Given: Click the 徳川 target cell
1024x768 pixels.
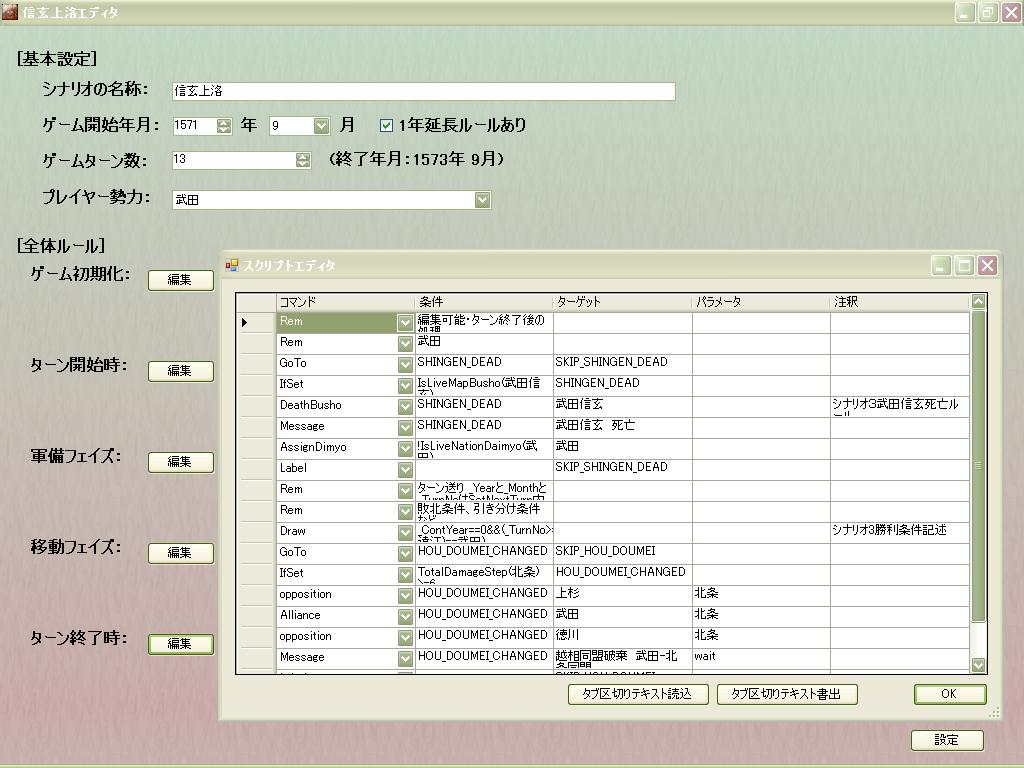Looking at the screenshot, I should point(622,636).
